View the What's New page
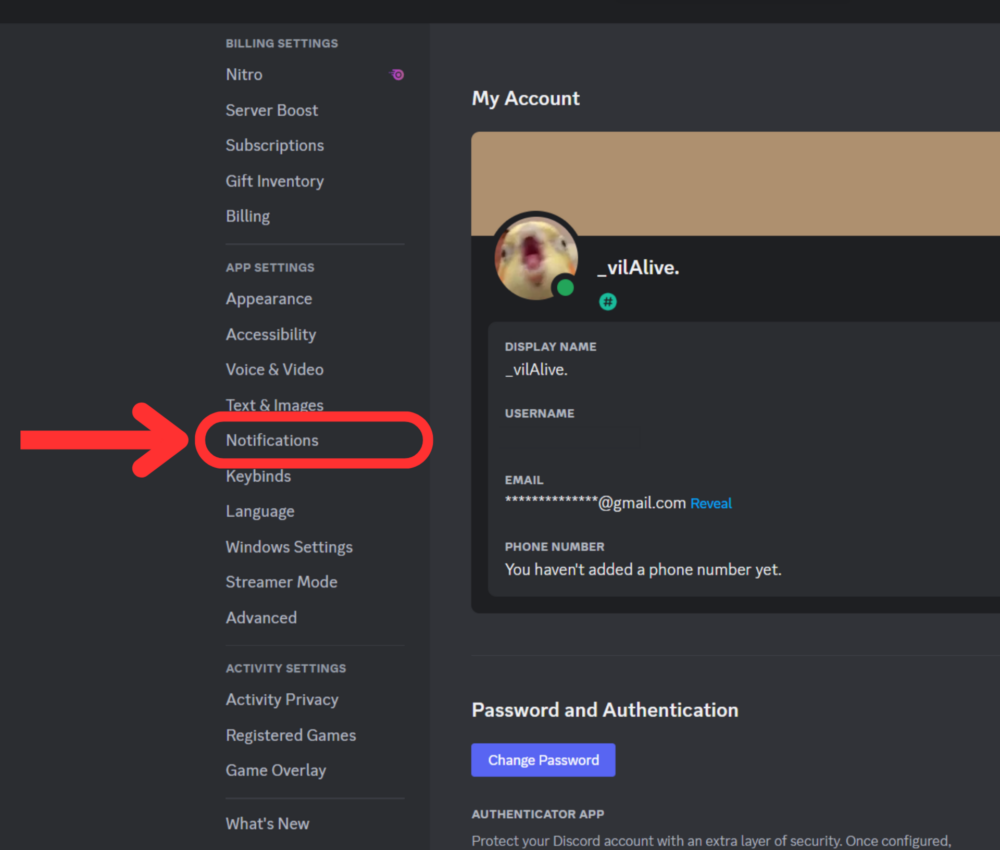 click(x=267, y=823)
